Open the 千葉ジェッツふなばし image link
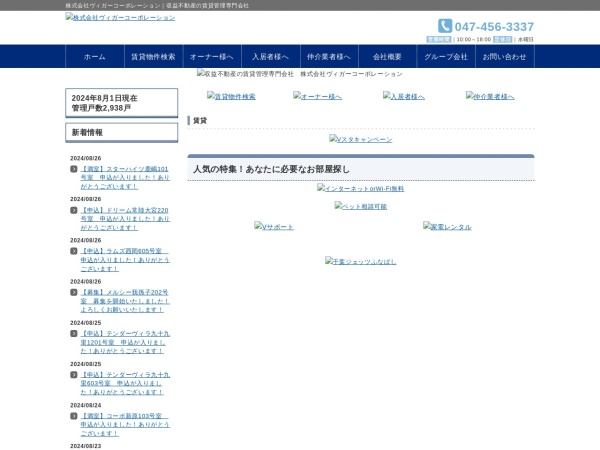Viewport: 600px width, 450px height. click(360, 261)
